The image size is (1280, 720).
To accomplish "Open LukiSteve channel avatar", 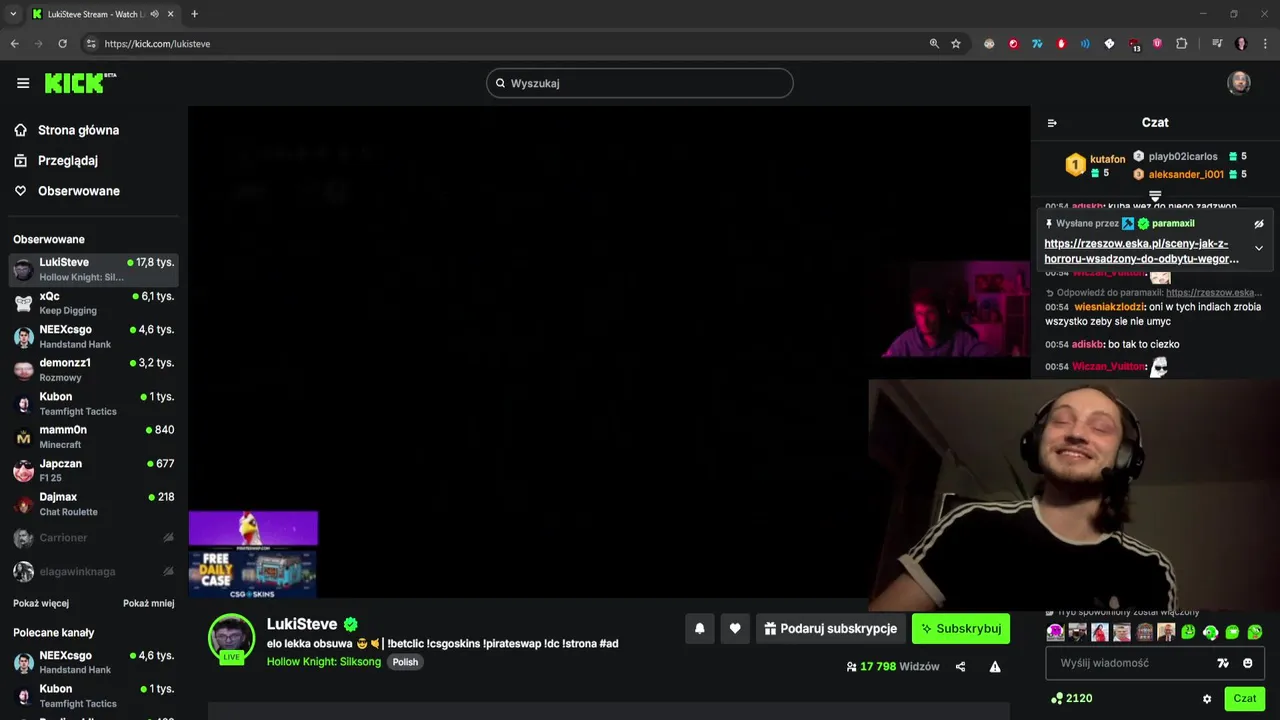I will coord(231,637).
